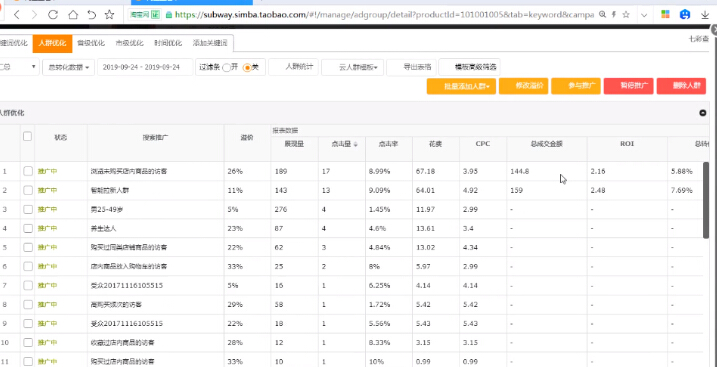Switch to the 时间优化 tab

pos(168,43)
